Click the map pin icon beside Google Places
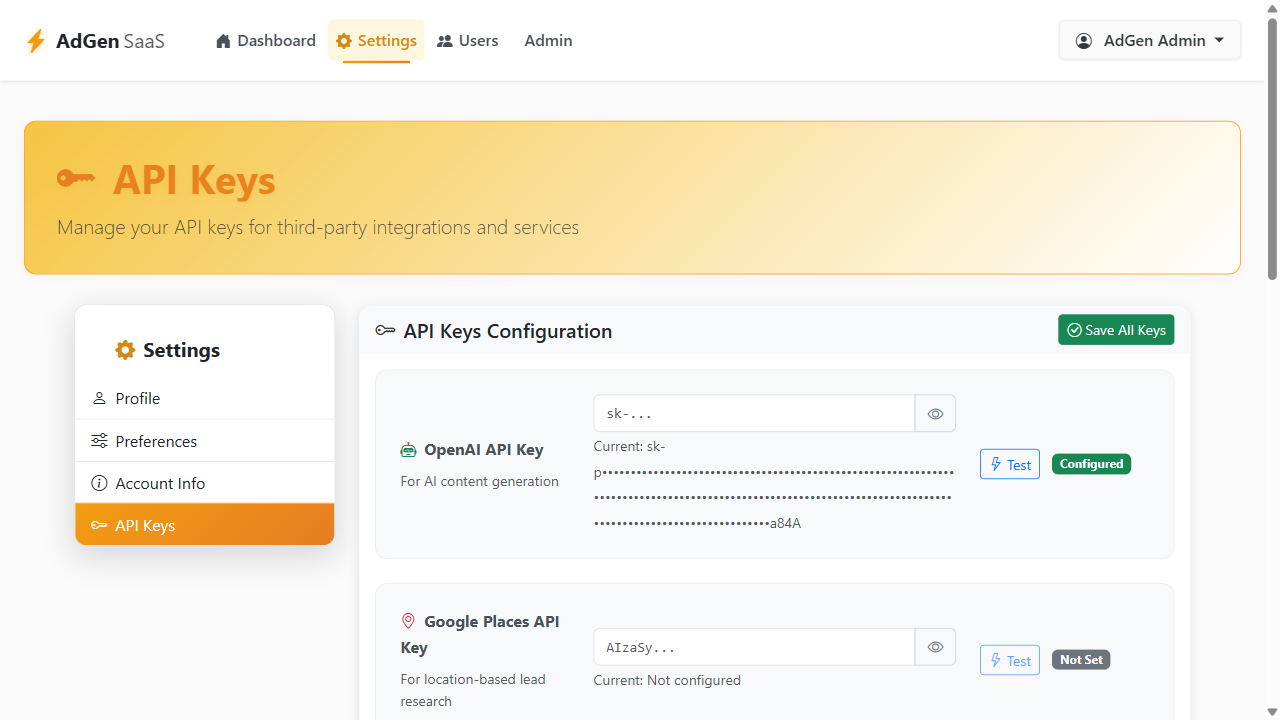1280x720 pixels. [408, 621]
